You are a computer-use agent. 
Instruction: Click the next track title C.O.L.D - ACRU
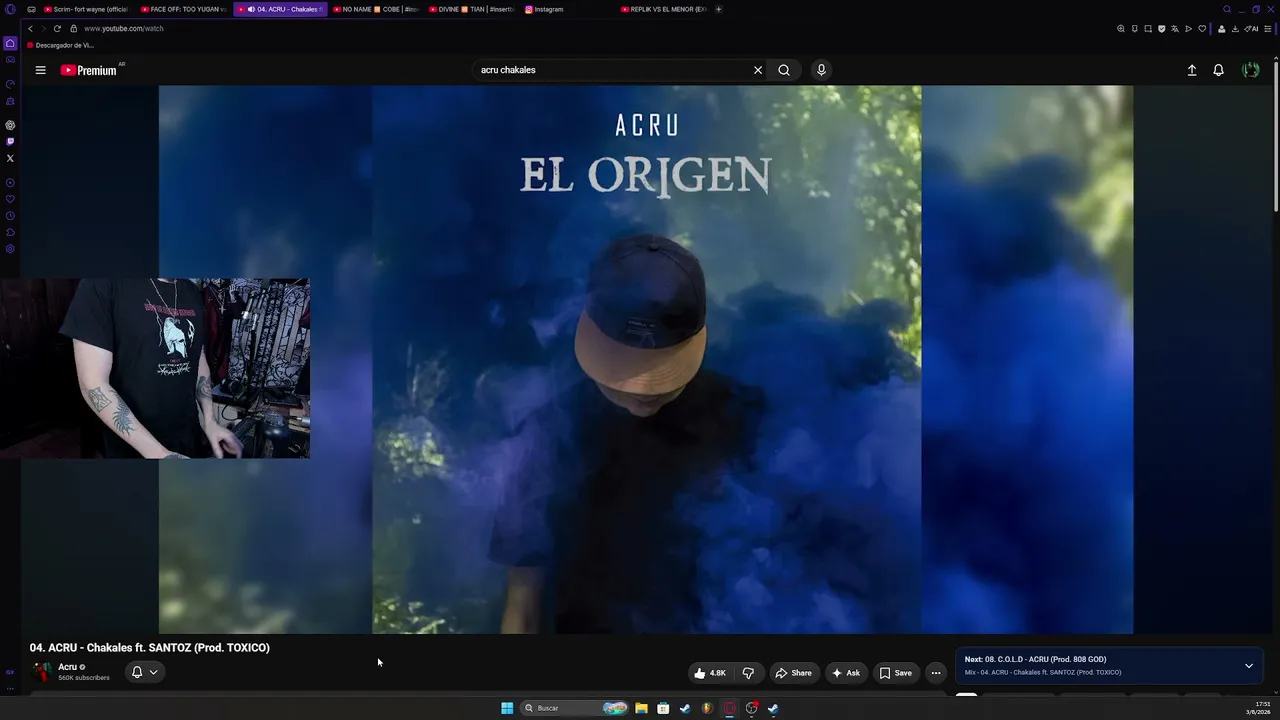click(x=1035, y=660)
